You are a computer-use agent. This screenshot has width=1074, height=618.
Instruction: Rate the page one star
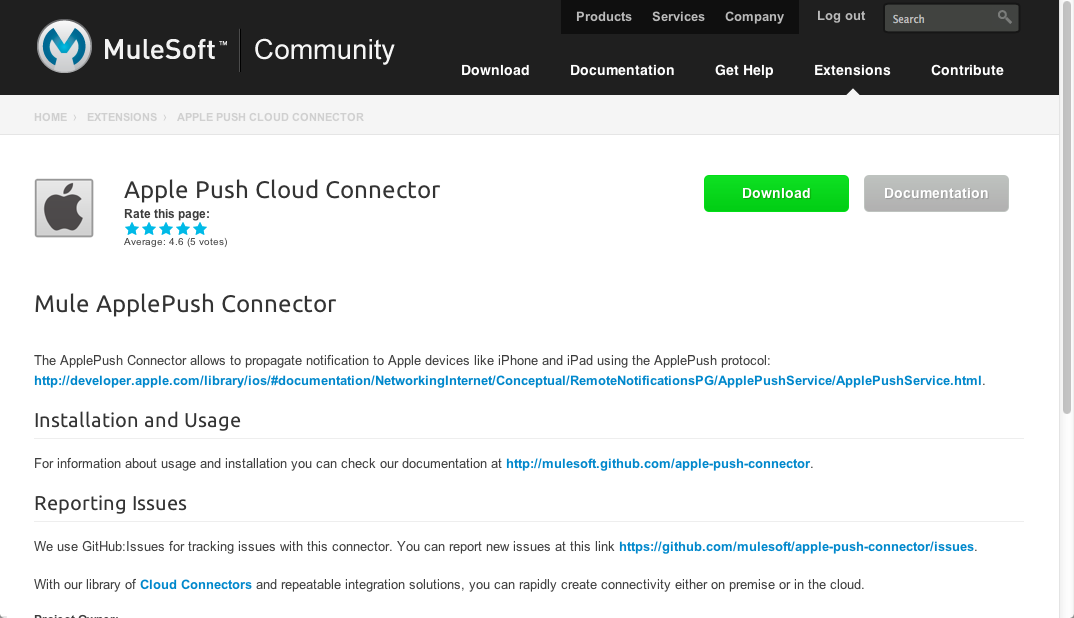tap(132, 229)
